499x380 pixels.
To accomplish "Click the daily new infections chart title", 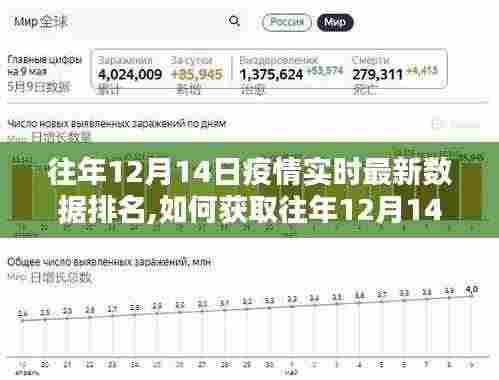I will pyautogui.click(x=117, y=124).
